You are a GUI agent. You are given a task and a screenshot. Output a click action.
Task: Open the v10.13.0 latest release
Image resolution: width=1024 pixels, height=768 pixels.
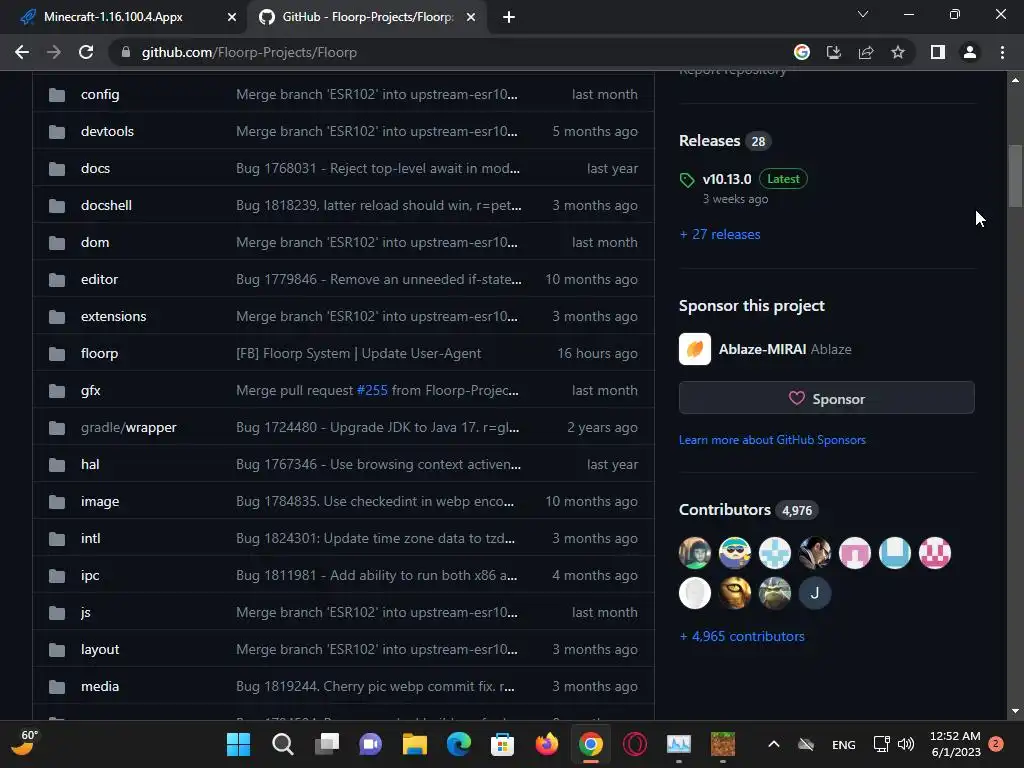pos(727,179)
